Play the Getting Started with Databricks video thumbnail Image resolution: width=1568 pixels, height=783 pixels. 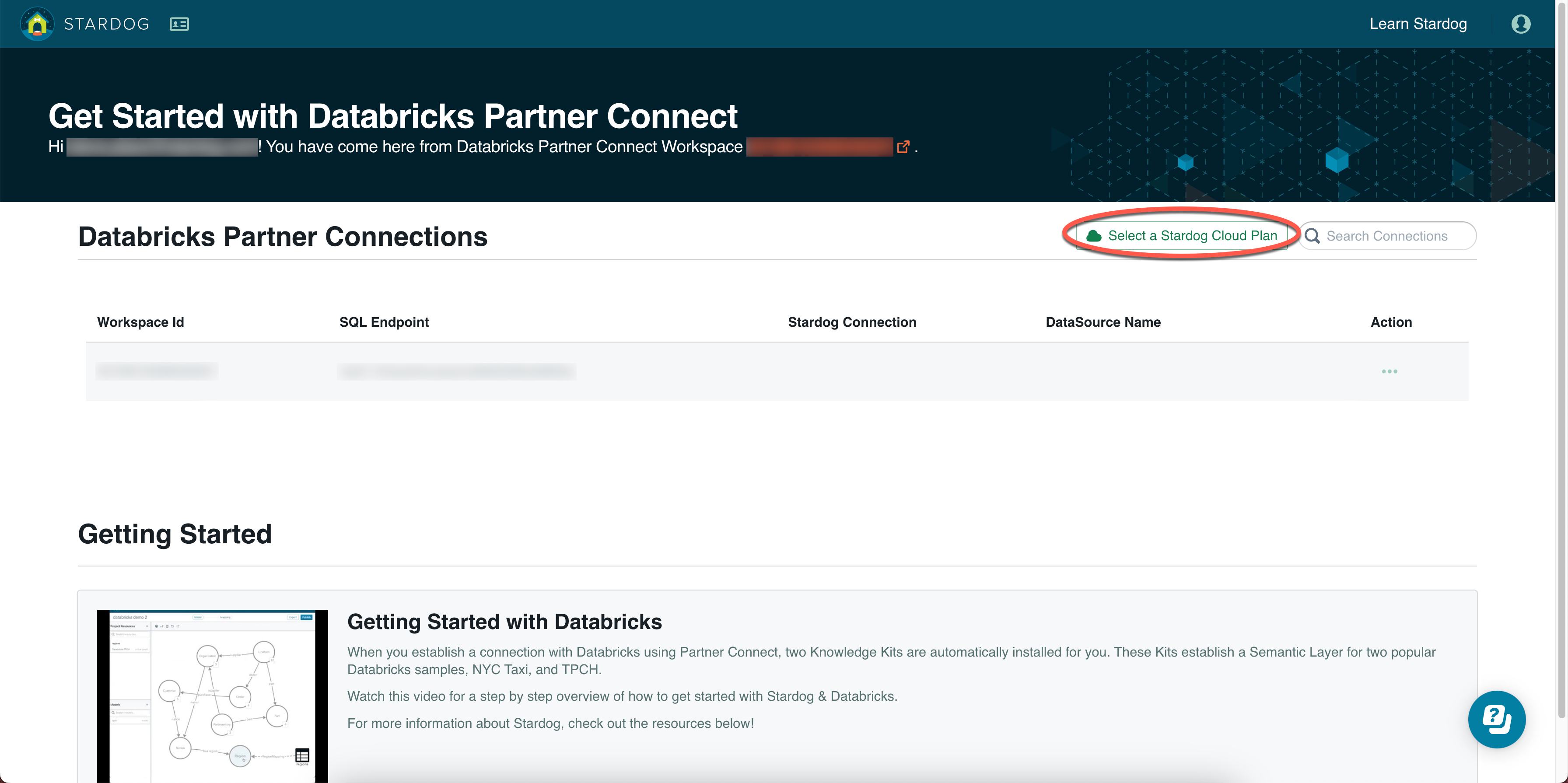click(x=212, y=696)
